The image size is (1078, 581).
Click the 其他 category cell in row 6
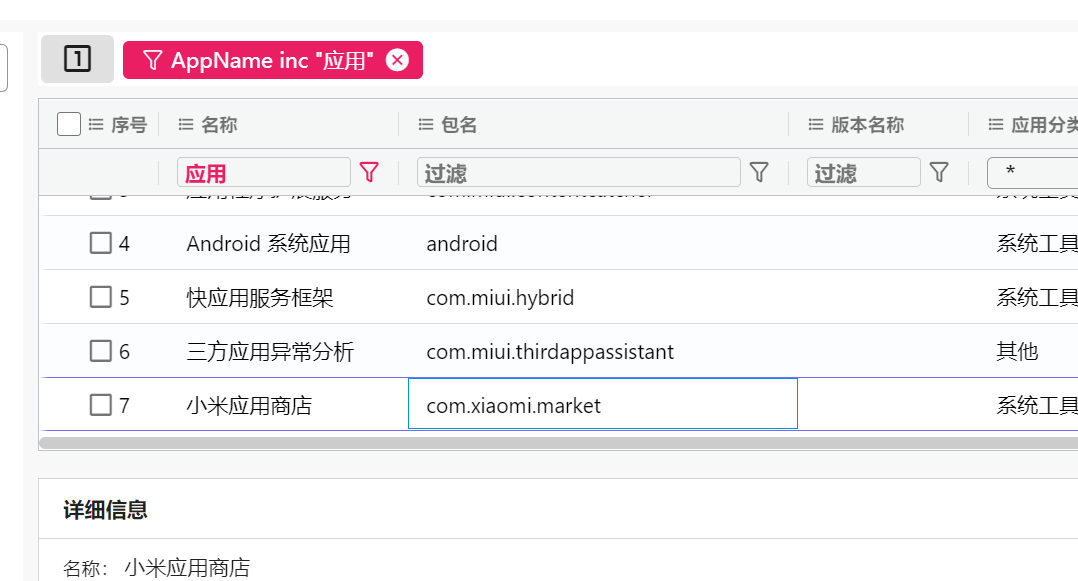click(1017, 351)
